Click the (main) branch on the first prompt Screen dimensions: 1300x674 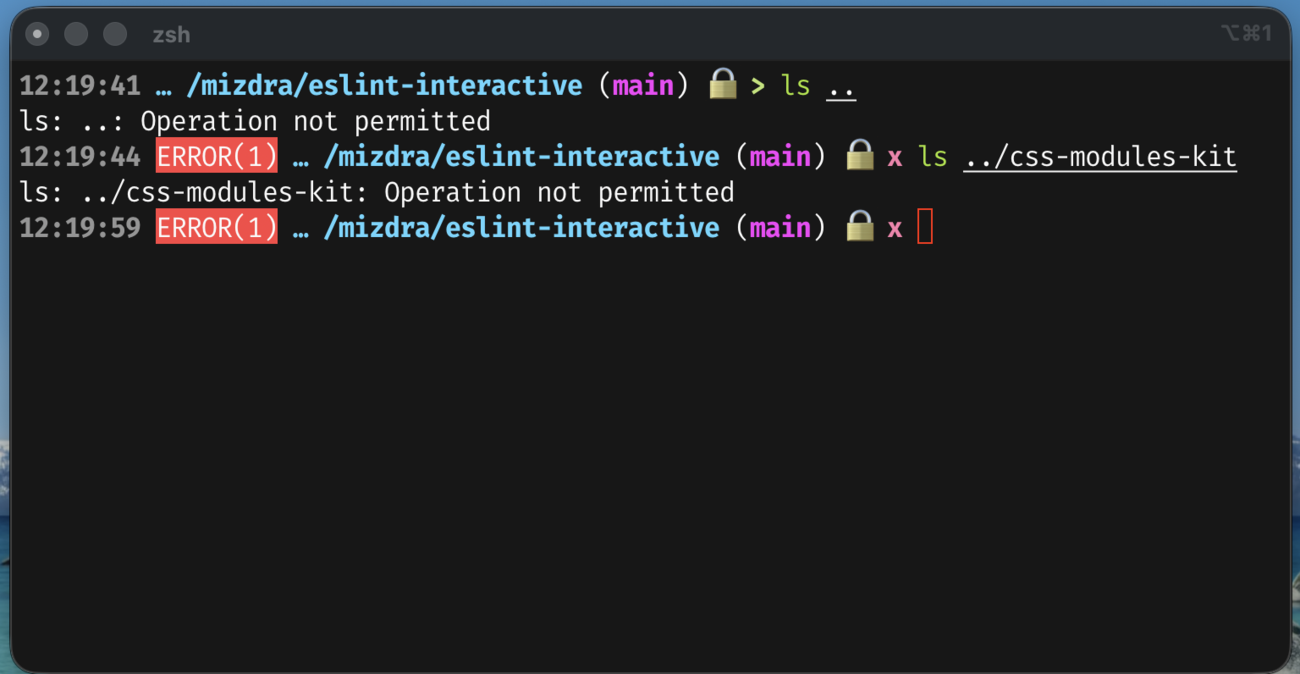coord(643,86)
